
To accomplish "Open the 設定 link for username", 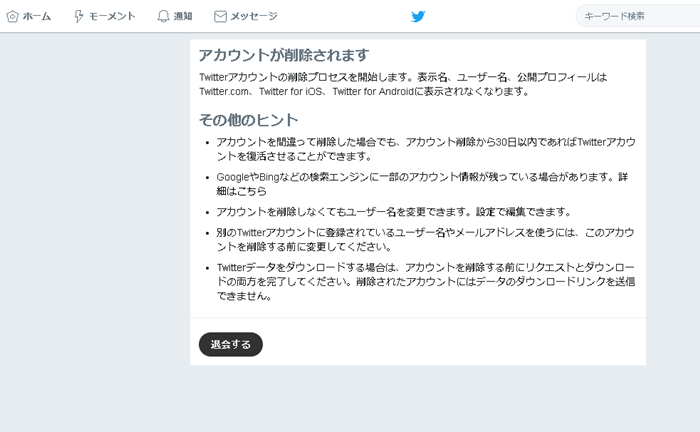I will click(486, 212).
